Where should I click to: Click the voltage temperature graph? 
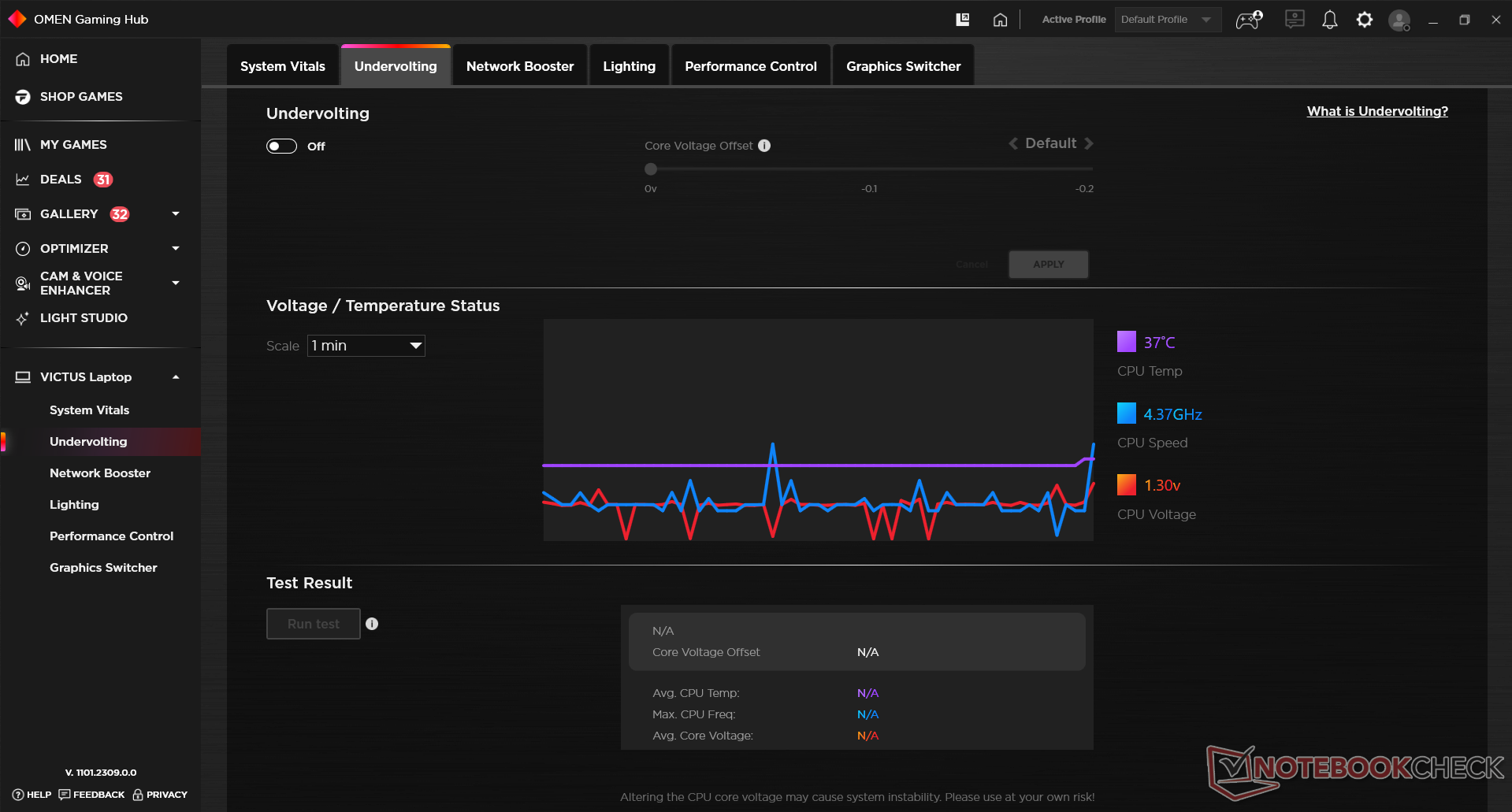[819, 430]
